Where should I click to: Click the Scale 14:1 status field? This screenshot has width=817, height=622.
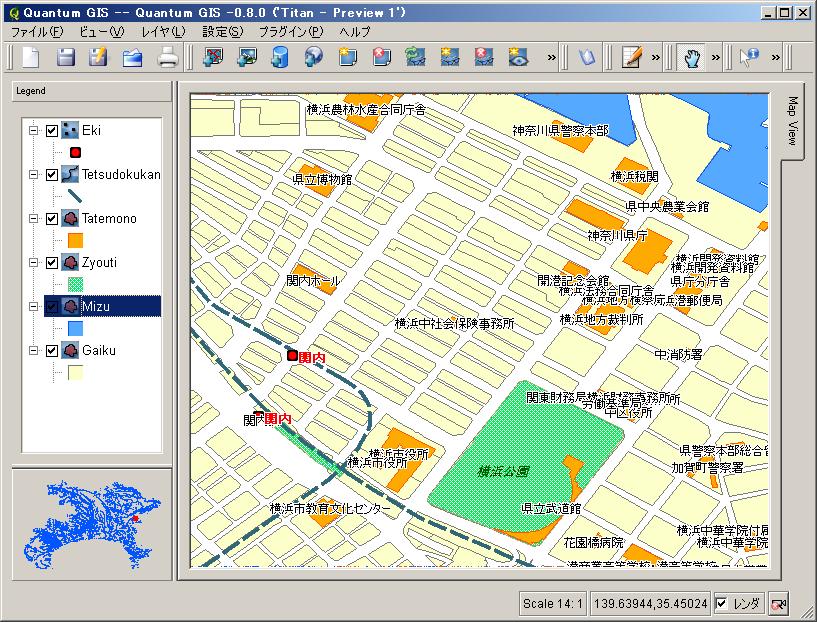pyautogui.click(x=552, y=604)
